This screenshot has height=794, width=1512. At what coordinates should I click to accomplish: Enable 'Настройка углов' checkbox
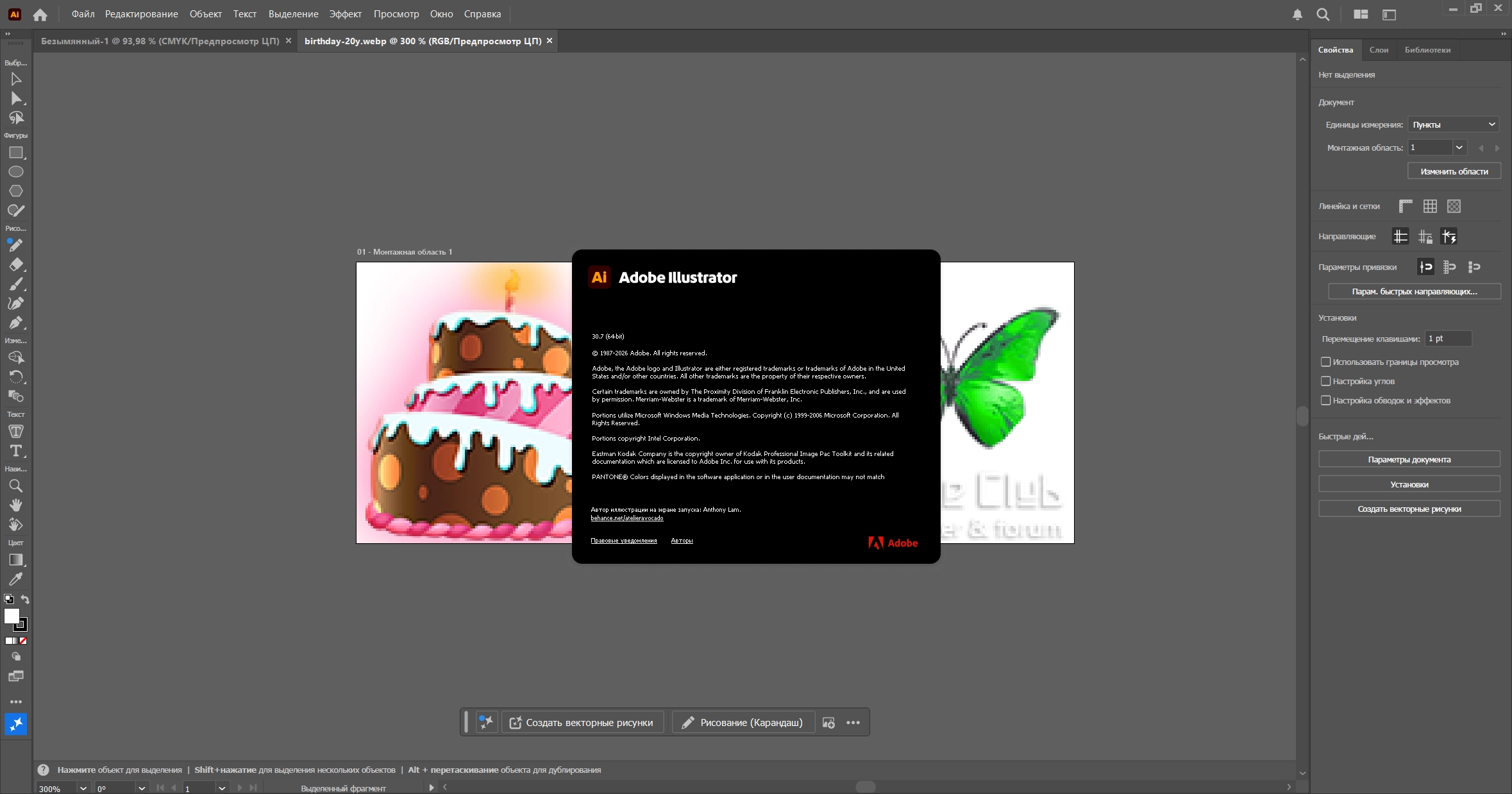[1326, 381]
